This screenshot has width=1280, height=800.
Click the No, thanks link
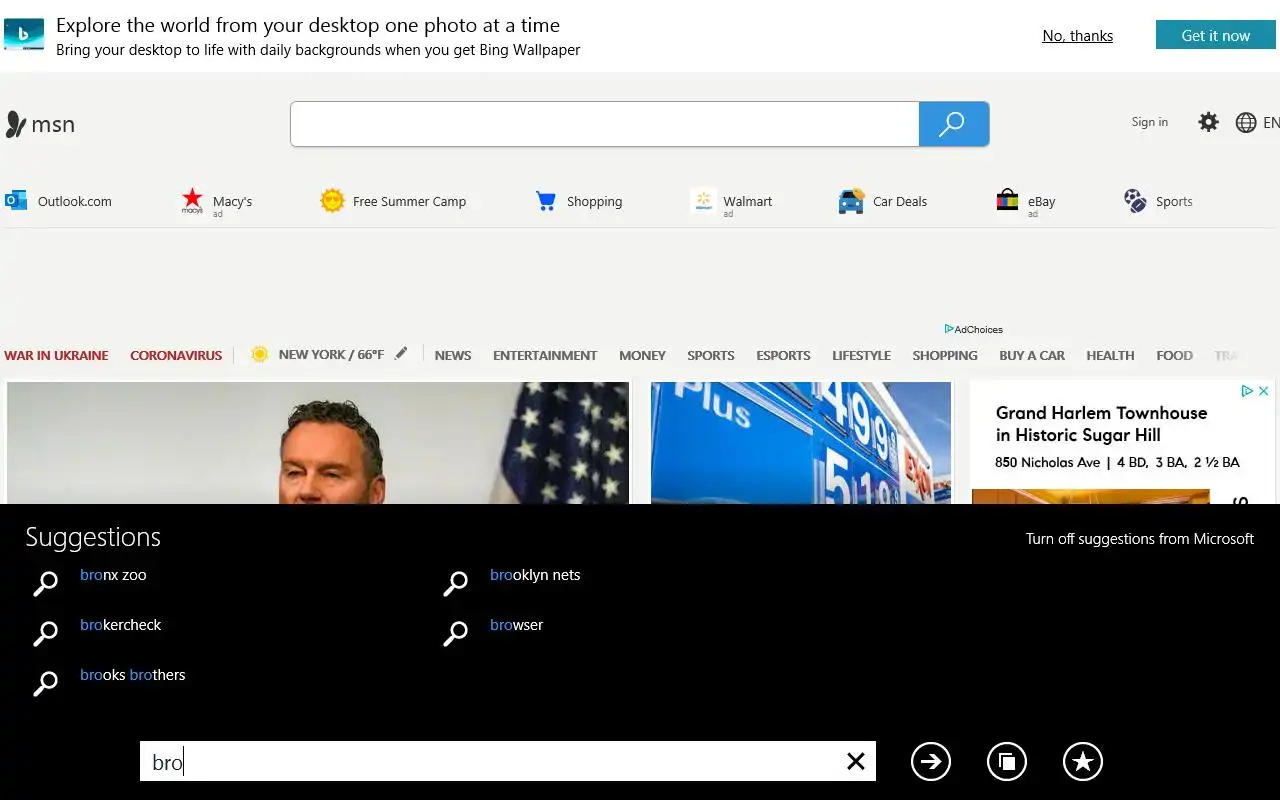pos(1078,35)
